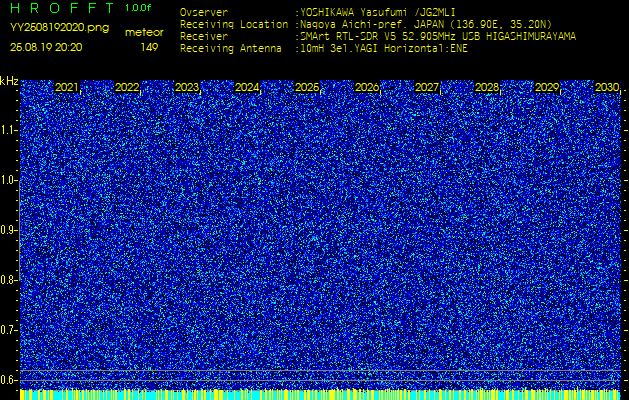Screen dimensions: 629x400
Task: Click the 2026 time marker
Action: pyautogui.click(x=367, y=87)
